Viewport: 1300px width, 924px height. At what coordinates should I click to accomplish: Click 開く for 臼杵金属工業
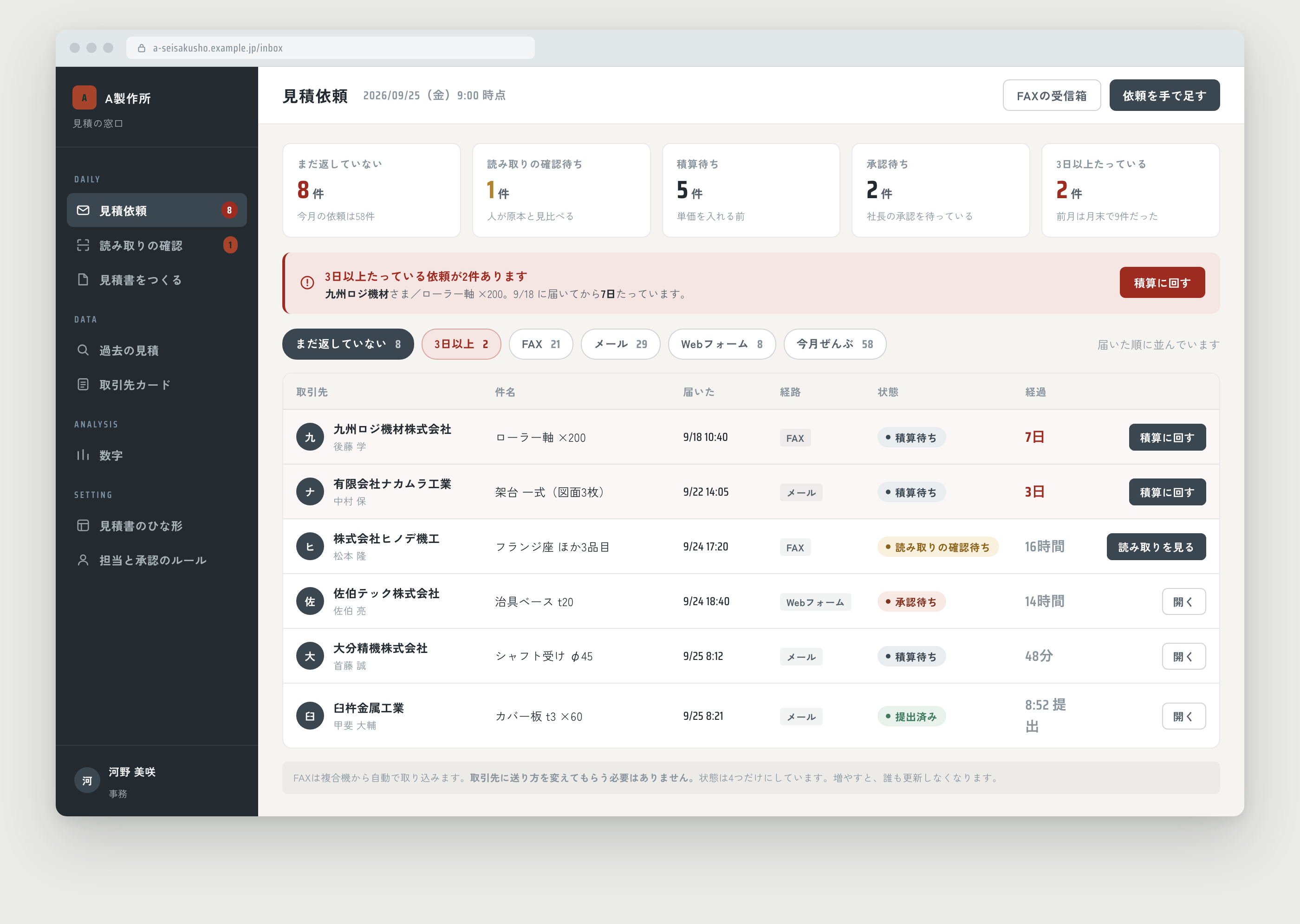[1183, 716]
